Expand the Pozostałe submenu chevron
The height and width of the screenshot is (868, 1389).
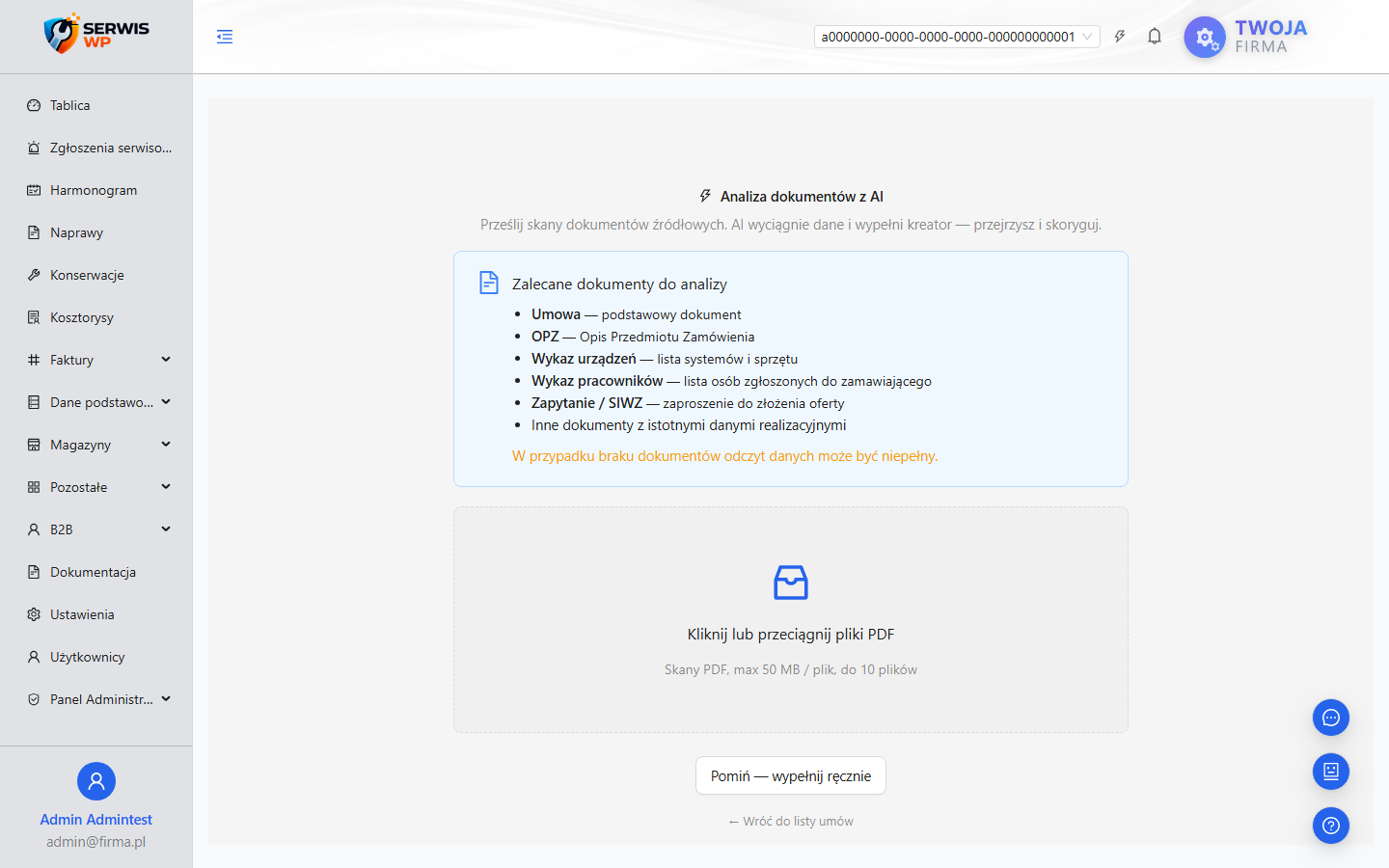click(x=166, y=486)
